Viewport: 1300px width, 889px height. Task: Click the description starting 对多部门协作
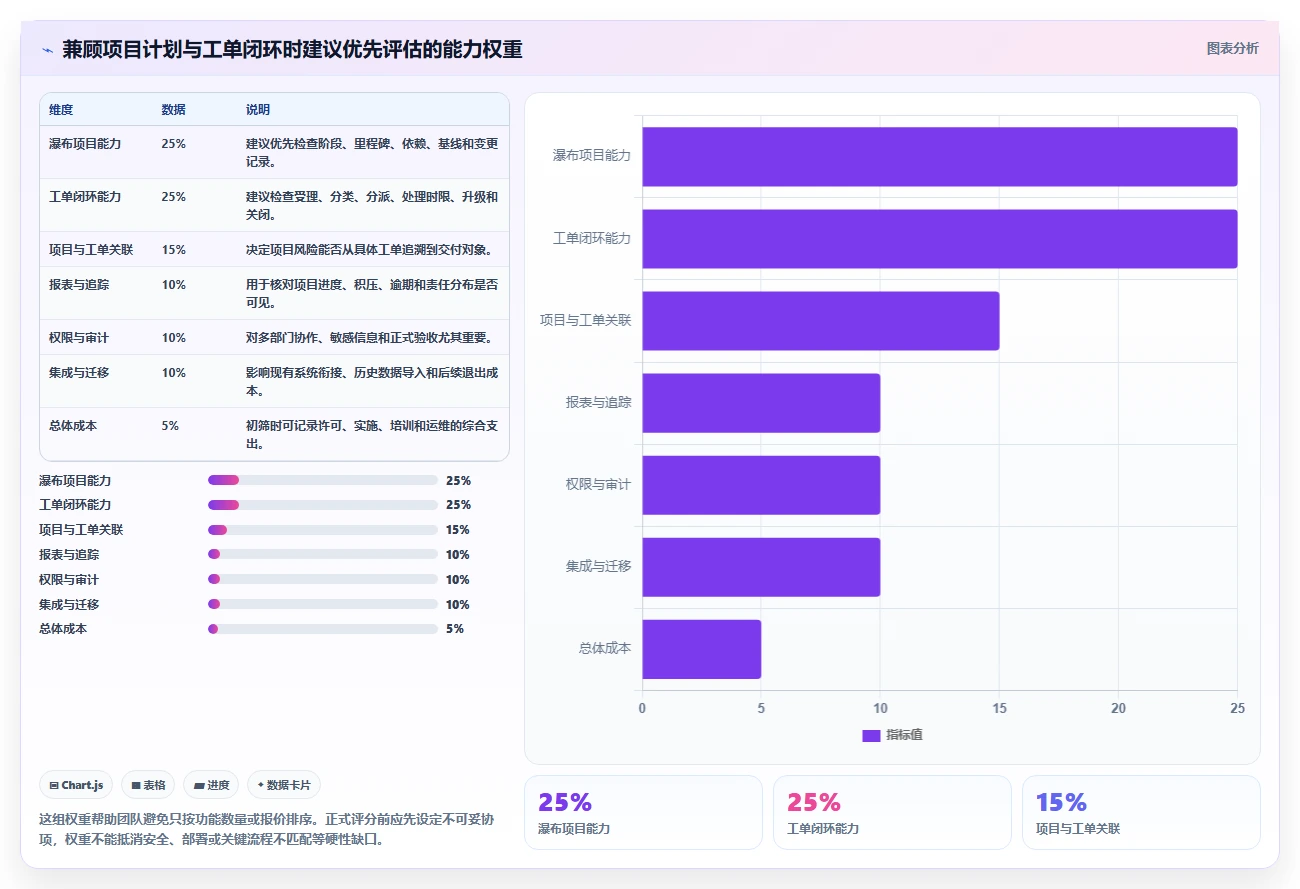click(x=369, y=338)
